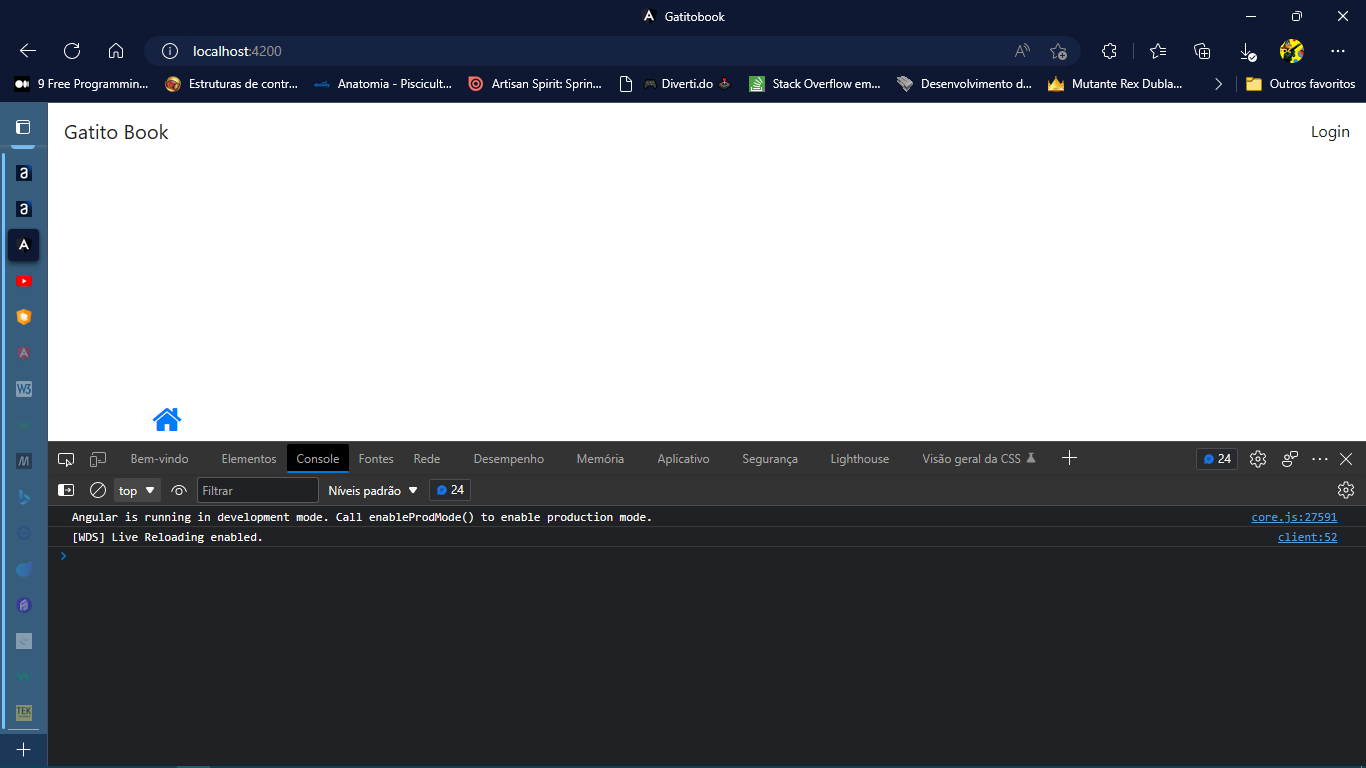Activate Read aloud icon in address bar

tap(1022, 51)
